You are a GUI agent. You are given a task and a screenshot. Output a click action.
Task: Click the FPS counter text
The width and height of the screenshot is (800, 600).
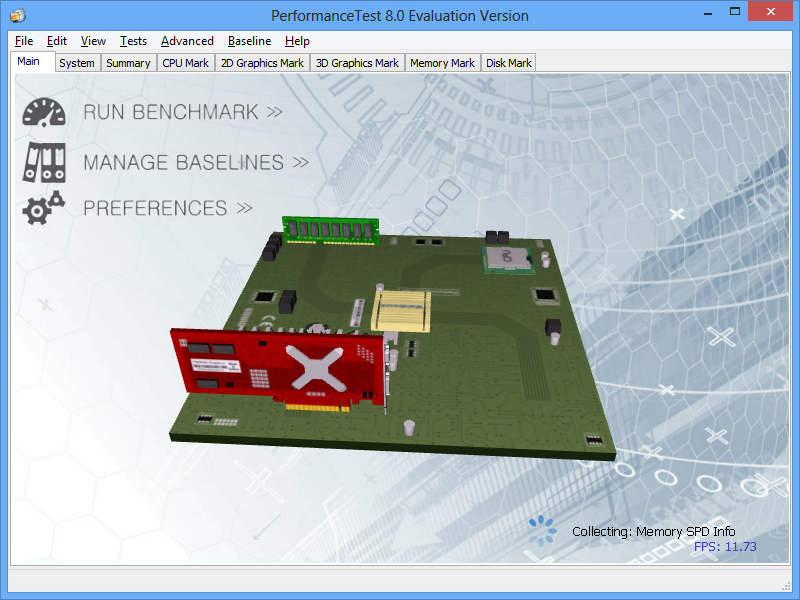(x=725, y=546)
